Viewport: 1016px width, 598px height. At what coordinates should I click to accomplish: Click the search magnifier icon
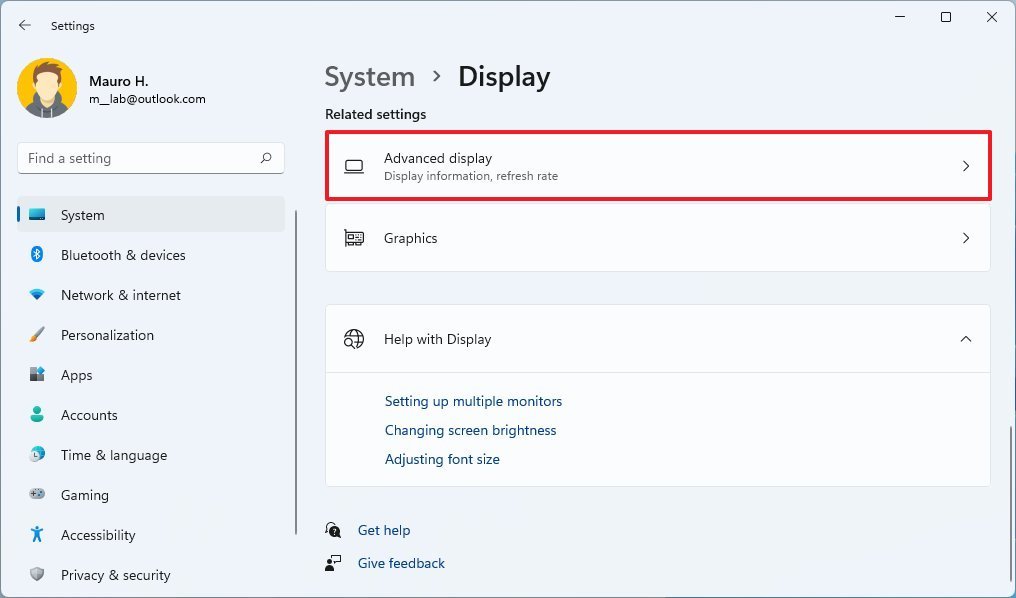tap(266, 158)
